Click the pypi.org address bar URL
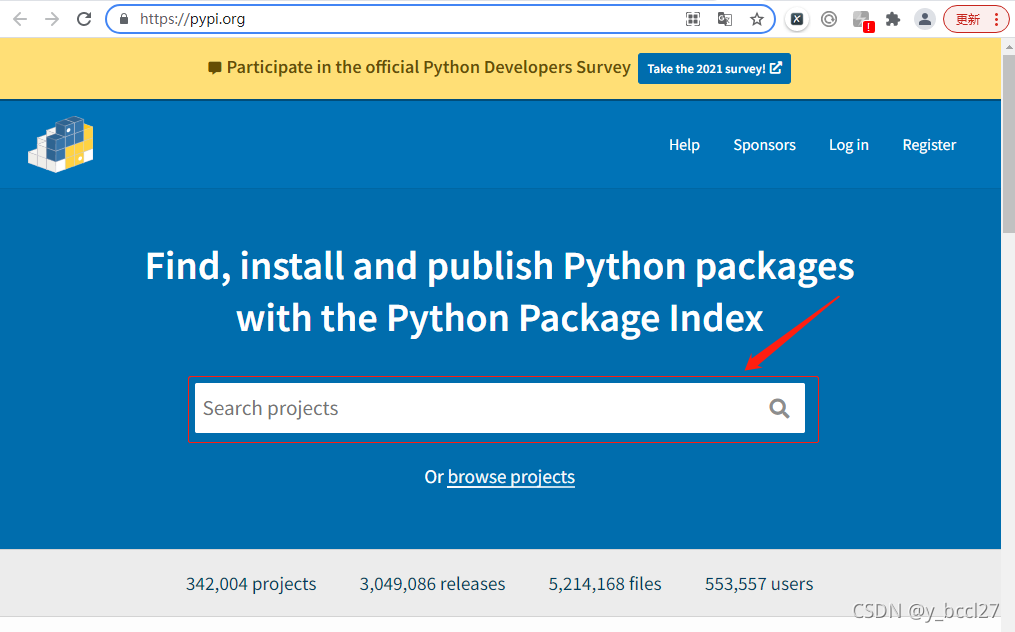Screen dimensions: 1015x632 [x=192, y=19]
